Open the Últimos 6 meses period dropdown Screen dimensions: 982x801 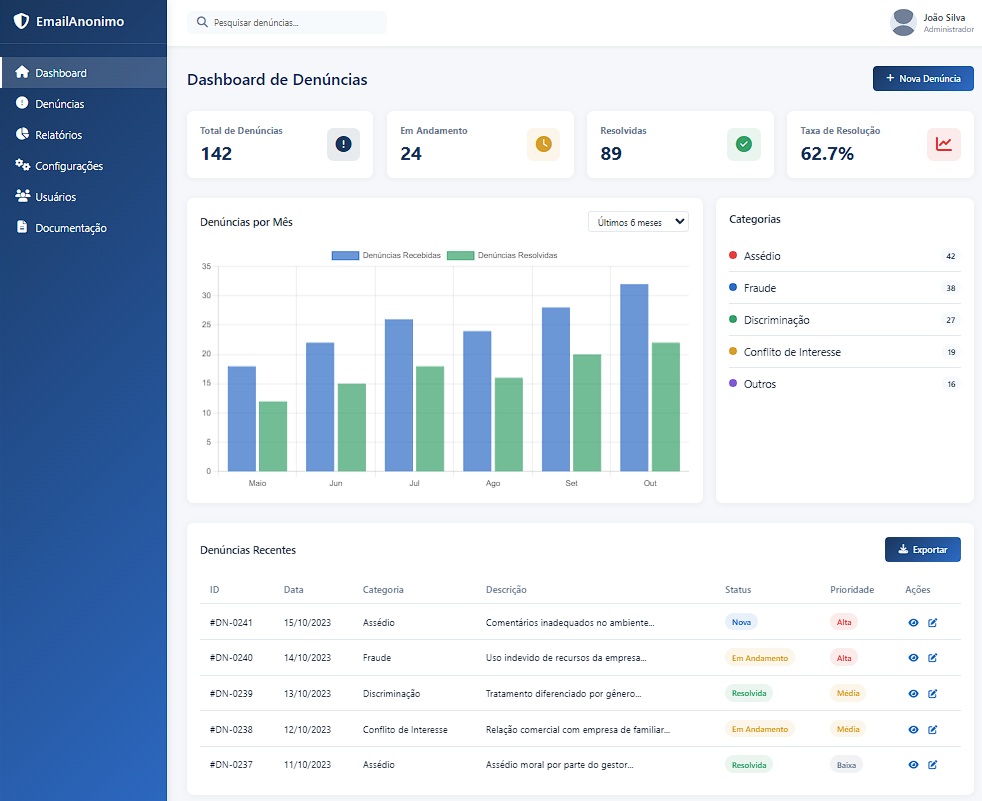pos(638,222)
